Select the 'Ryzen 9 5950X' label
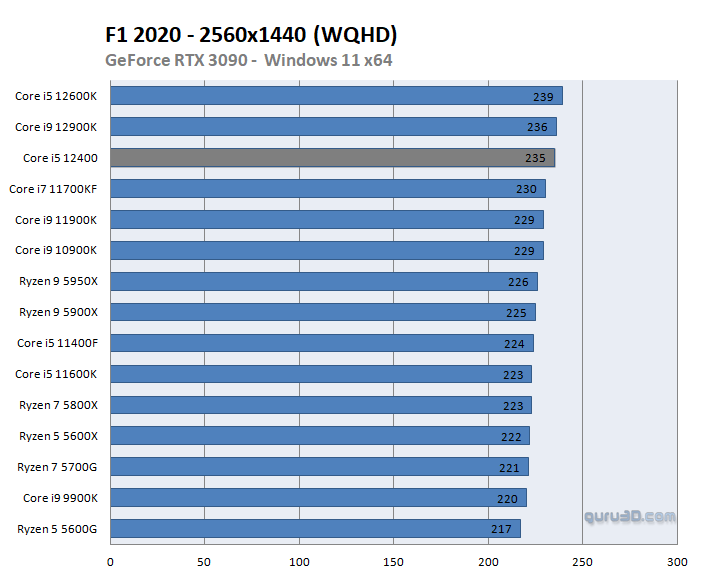 point(58,281)
